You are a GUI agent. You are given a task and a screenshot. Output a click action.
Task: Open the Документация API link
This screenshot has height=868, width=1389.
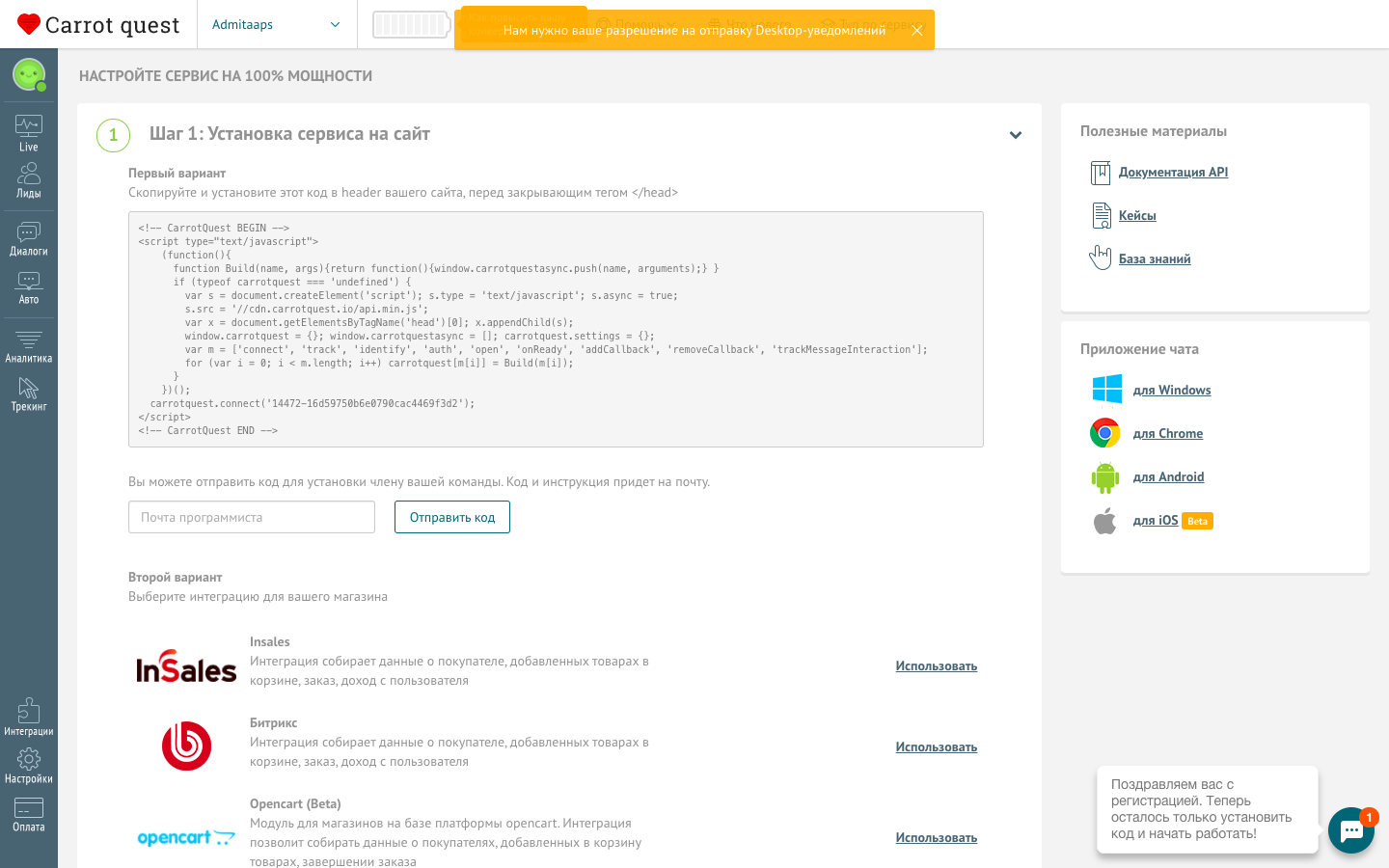(x=1173, y=173)
